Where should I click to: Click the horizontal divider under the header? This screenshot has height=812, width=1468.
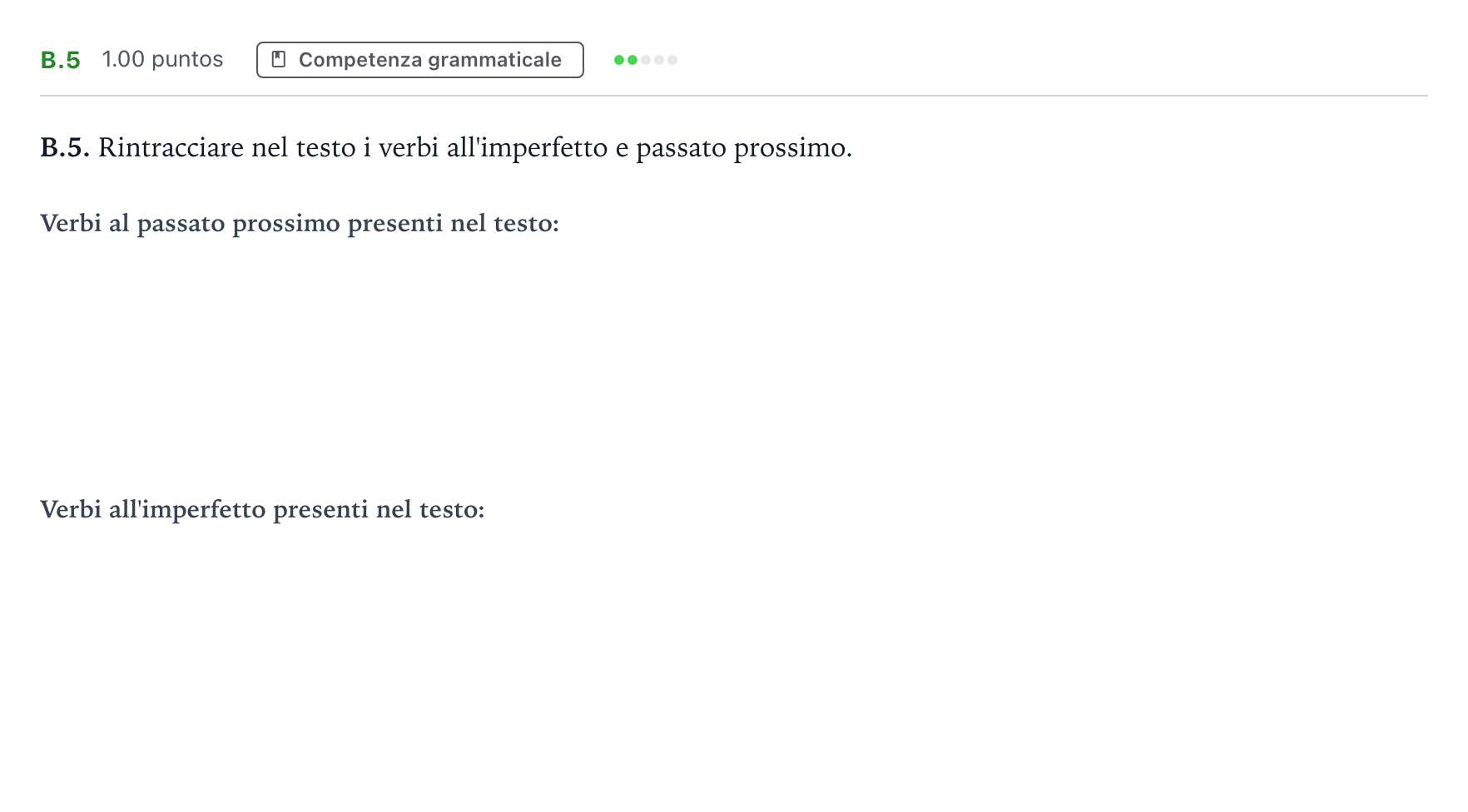point(734,96)
